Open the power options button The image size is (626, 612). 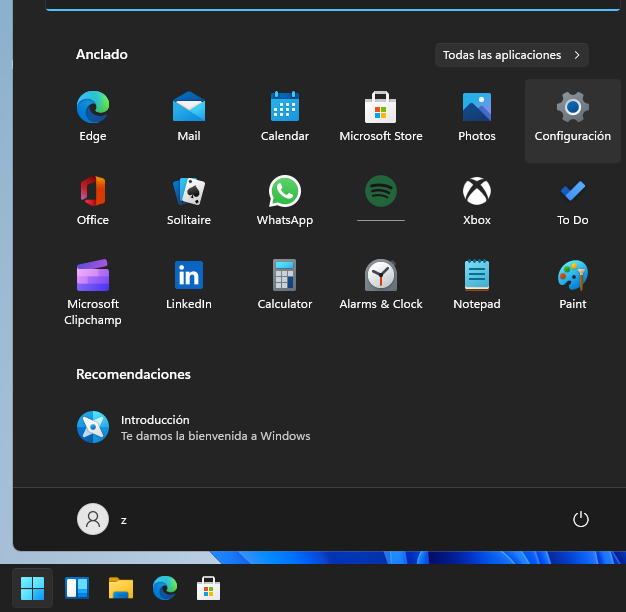tap(580, 519)
